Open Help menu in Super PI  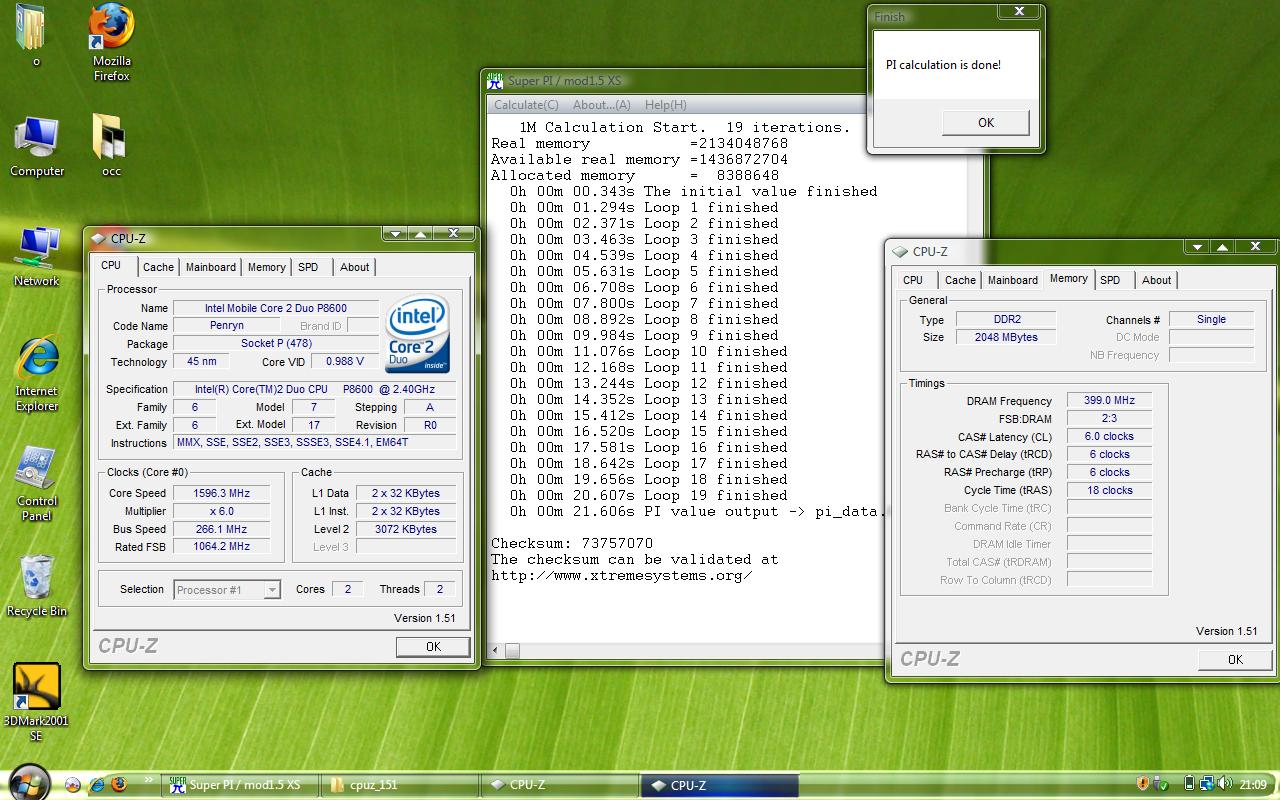coord(666,104)
